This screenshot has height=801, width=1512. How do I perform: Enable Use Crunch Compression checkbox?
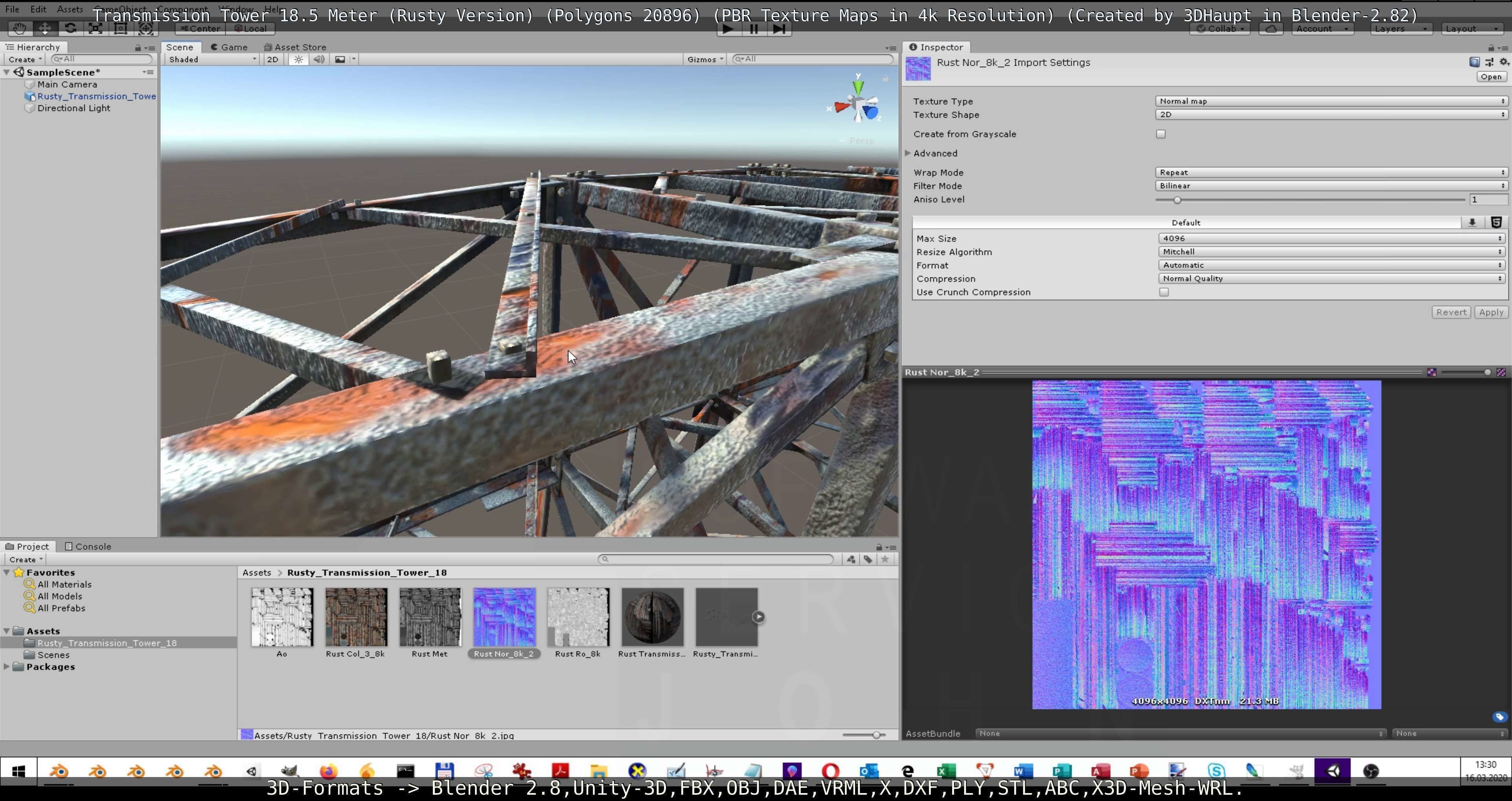click(x=1164, y=292)
